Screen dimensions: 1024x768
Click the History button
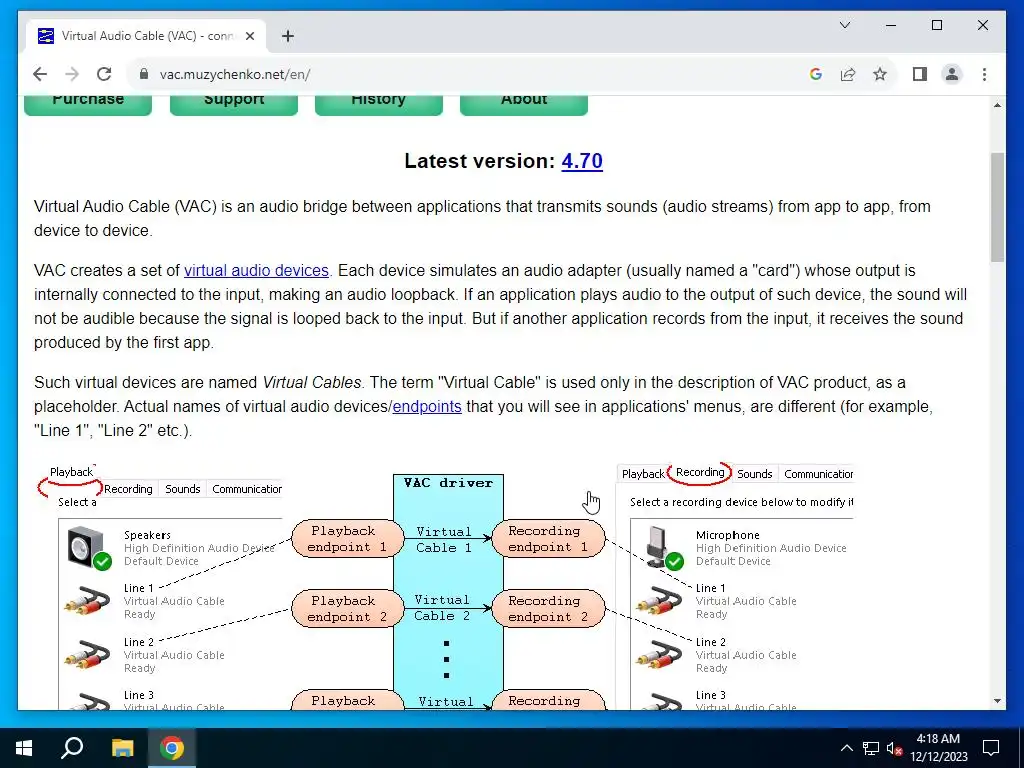pyautogui.click(x=379, y=104)
